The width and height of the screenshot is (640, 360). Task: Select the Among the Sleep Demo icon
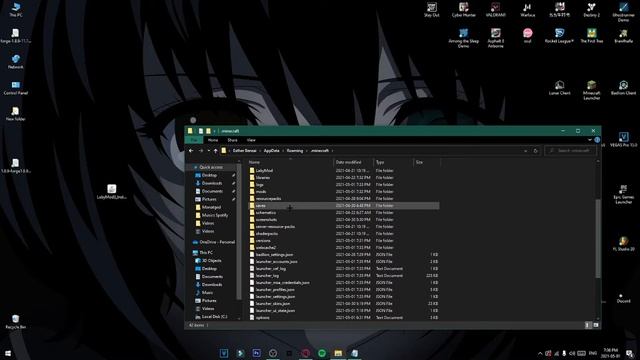(463, 38)
